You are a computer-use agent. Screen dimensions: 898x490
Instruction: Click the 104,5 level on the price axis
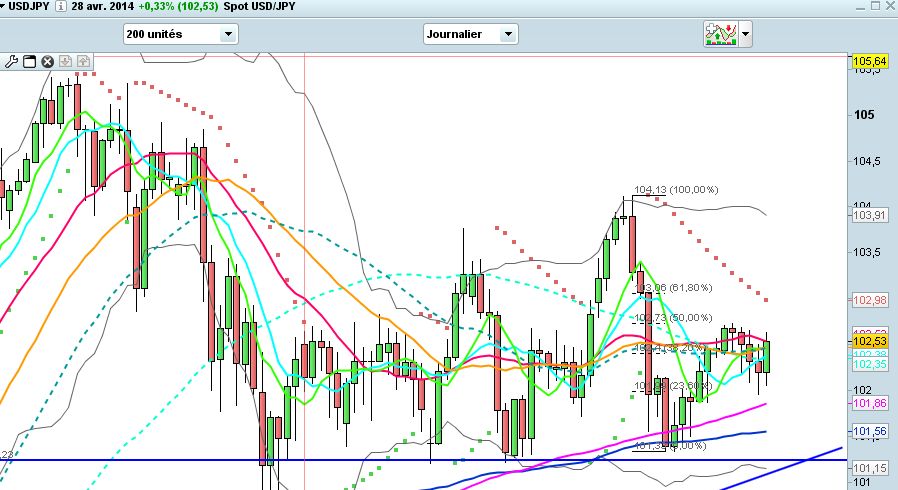867,161
